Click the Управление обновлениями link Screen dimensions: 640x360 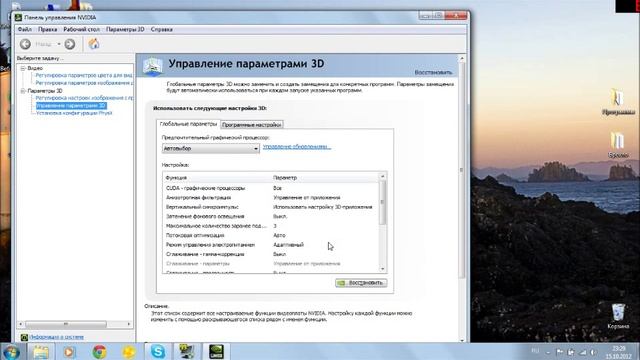[297, 147]
